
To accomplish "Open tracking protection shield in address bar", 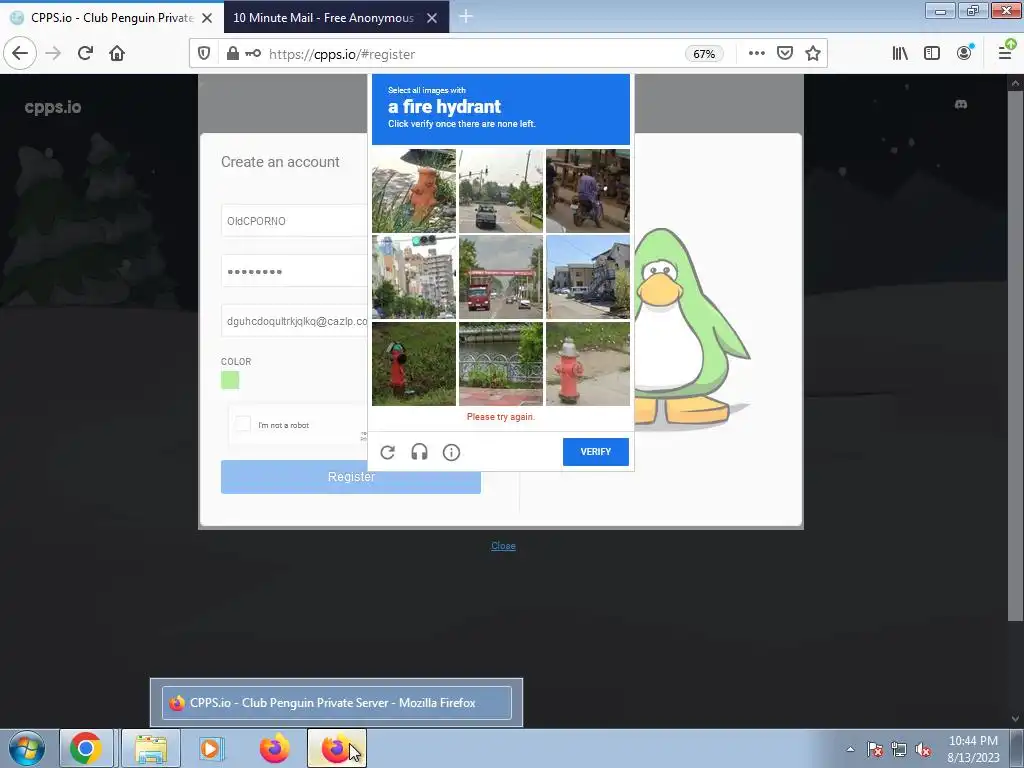I will [x=204, y=54].
